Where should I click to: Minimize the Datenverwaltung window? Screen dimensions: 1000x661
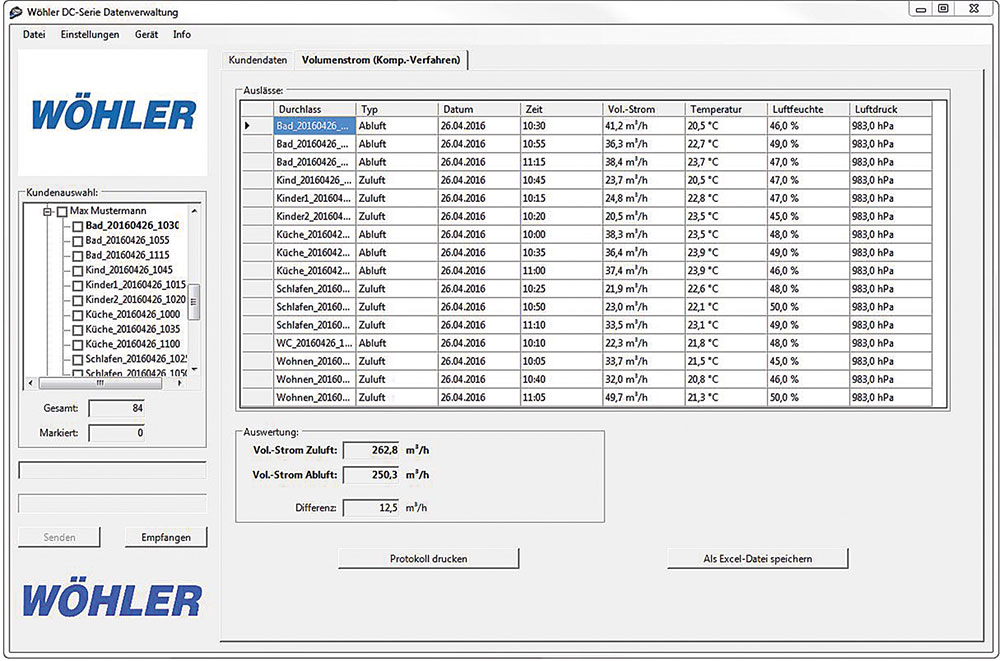pos(921,9)
